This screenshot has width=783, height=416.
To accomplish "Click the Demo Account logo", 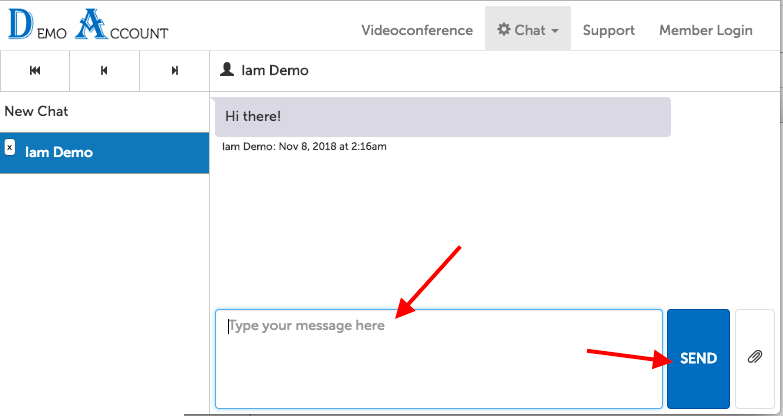I will [88, 25].
